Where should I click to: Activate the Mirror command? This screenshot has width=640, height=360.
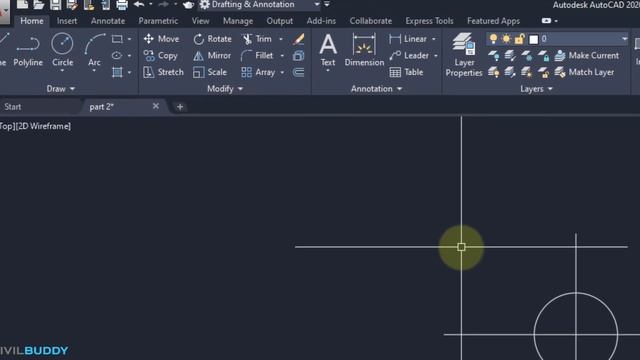tap(212, 56)
